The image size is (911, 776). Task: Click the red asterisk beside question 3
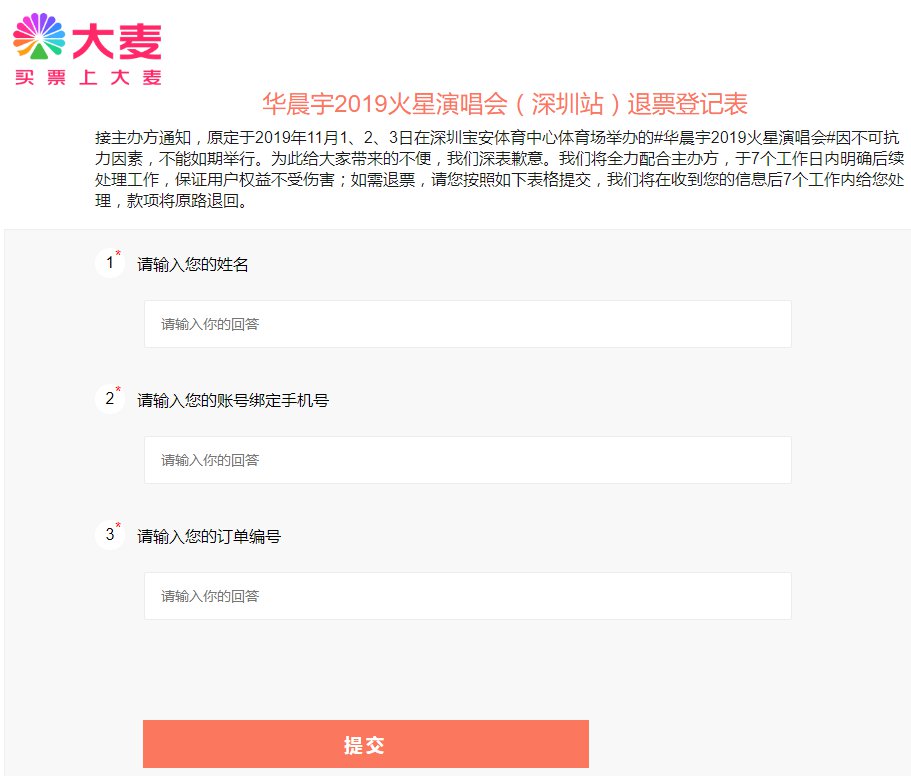click(117, 526)
